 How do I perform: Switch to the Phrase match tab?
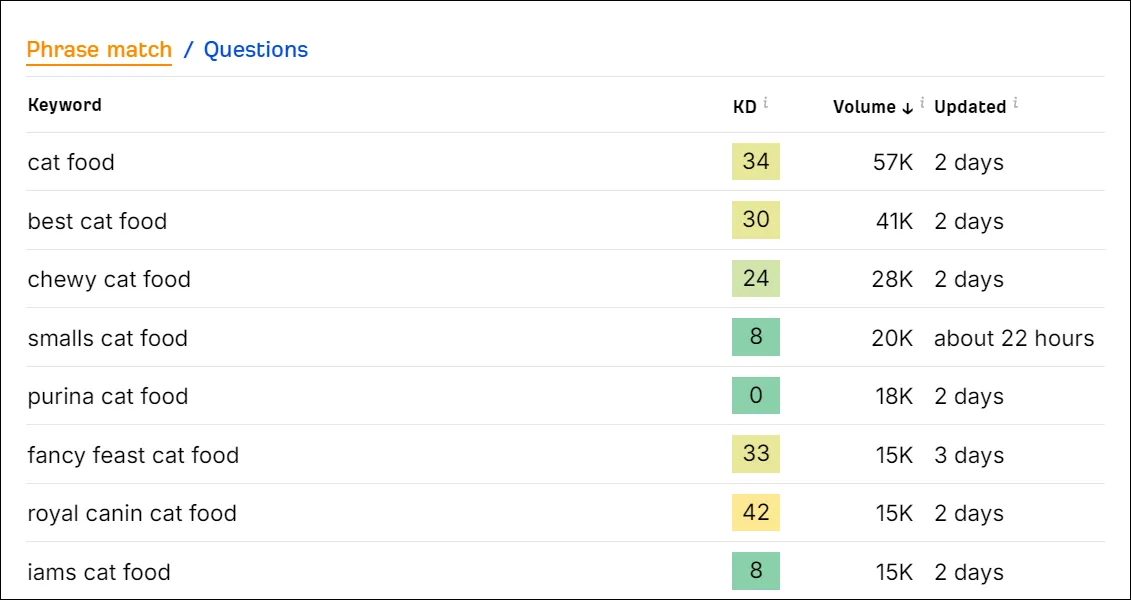tap(100, 50)
